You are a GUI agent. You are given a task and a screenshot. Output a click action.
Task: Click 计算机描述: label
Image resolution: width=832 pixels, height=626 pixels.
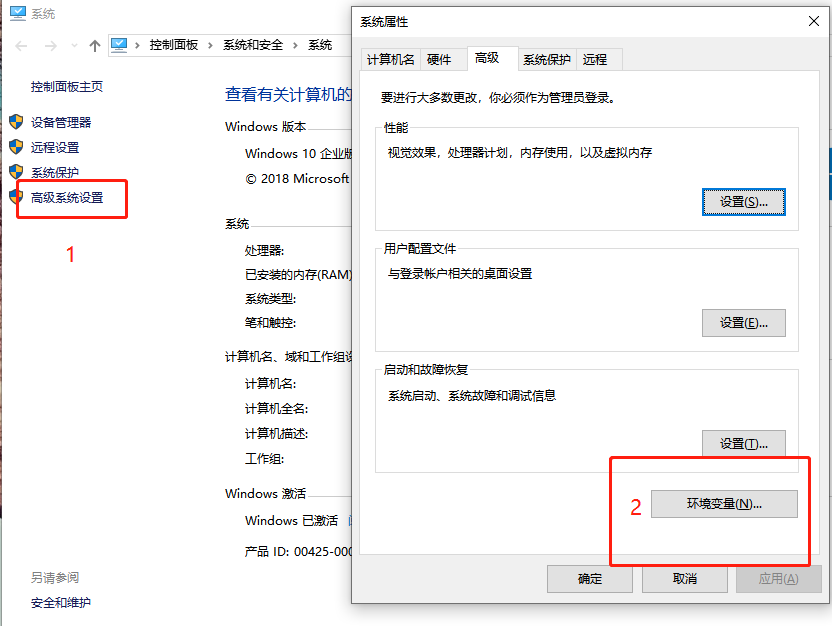coord(276,433)
